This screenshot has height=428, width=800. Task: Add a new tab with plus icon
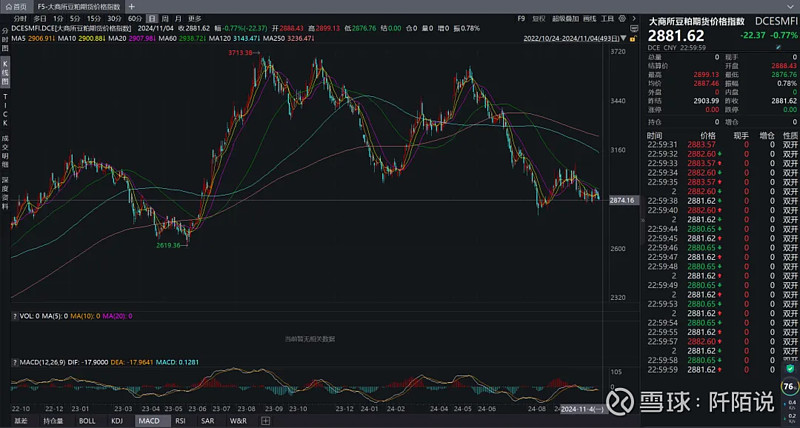132,7
